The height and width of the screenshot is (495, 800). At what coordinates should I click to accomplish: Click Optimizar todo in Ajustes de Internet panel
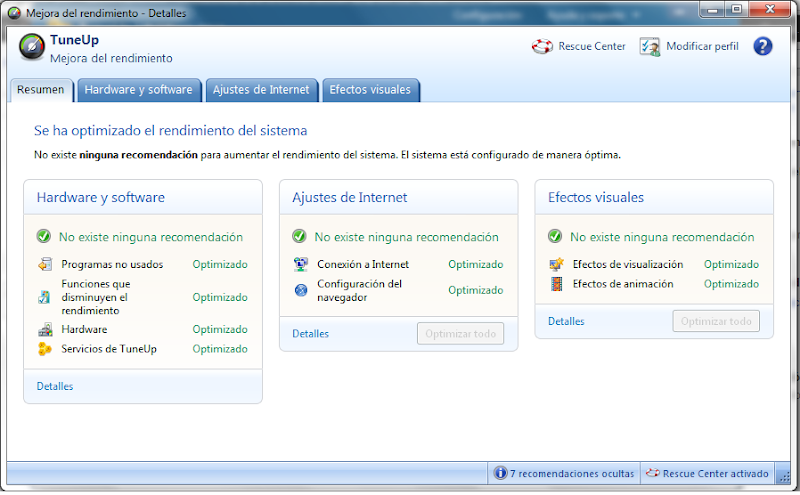point(460,334)
